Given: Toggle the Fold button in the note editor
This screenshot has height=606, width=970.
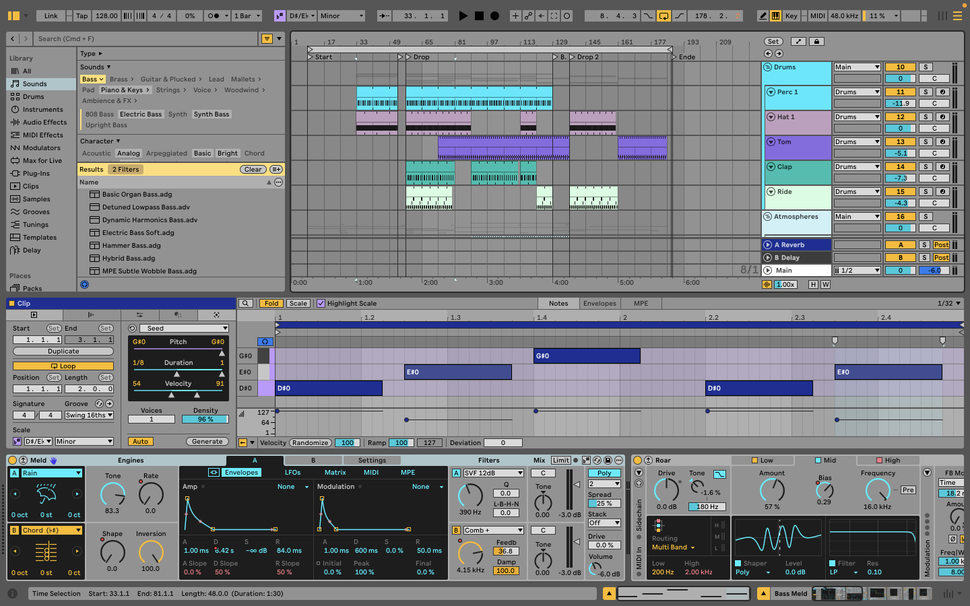Looking at the screenshot, I should click(271, 303).
